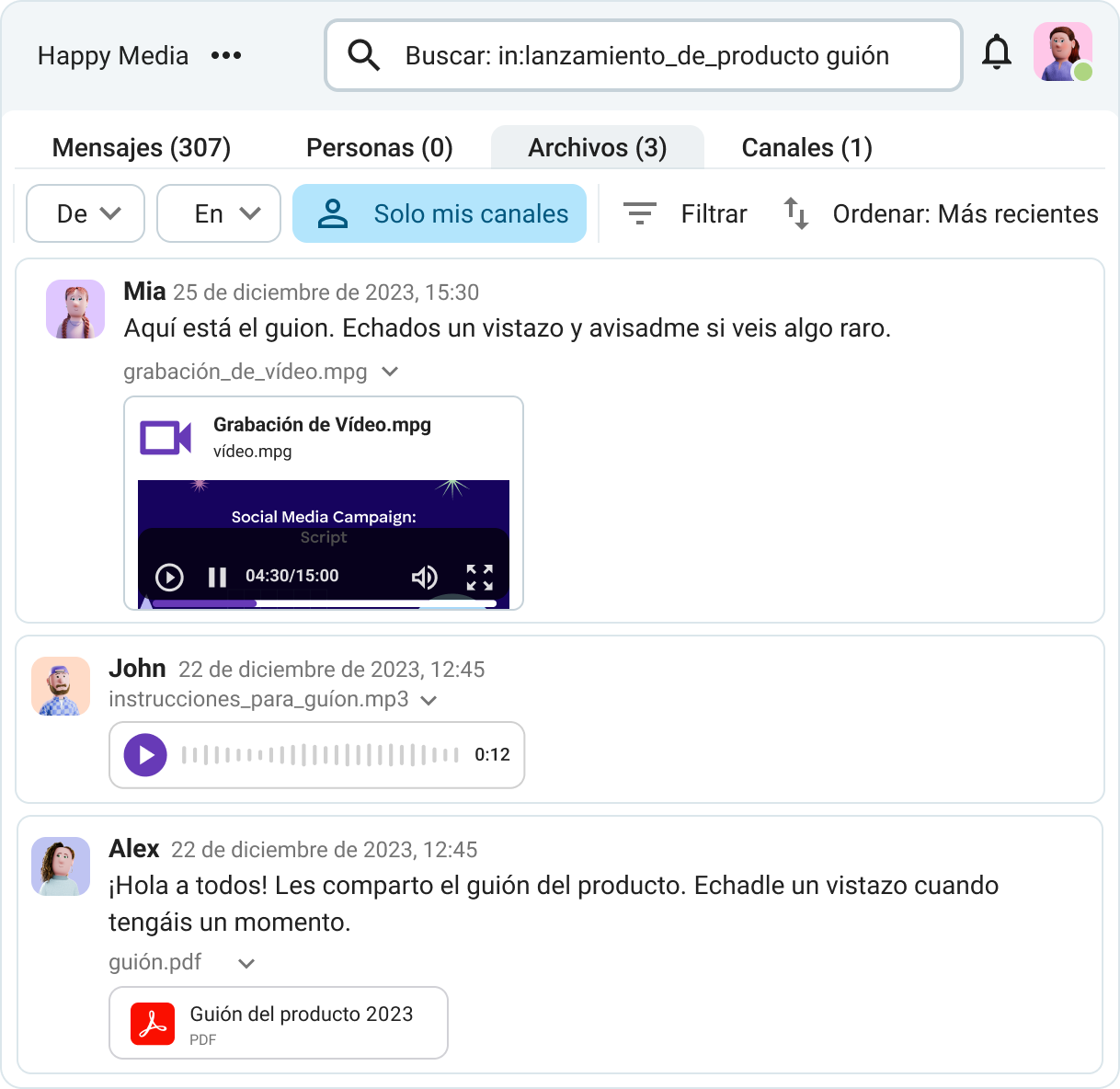This screenshot has height=1089, width=1120.
Task: Play John's instrucciones_para_guíon.mp3 audio
Action: 144,755
